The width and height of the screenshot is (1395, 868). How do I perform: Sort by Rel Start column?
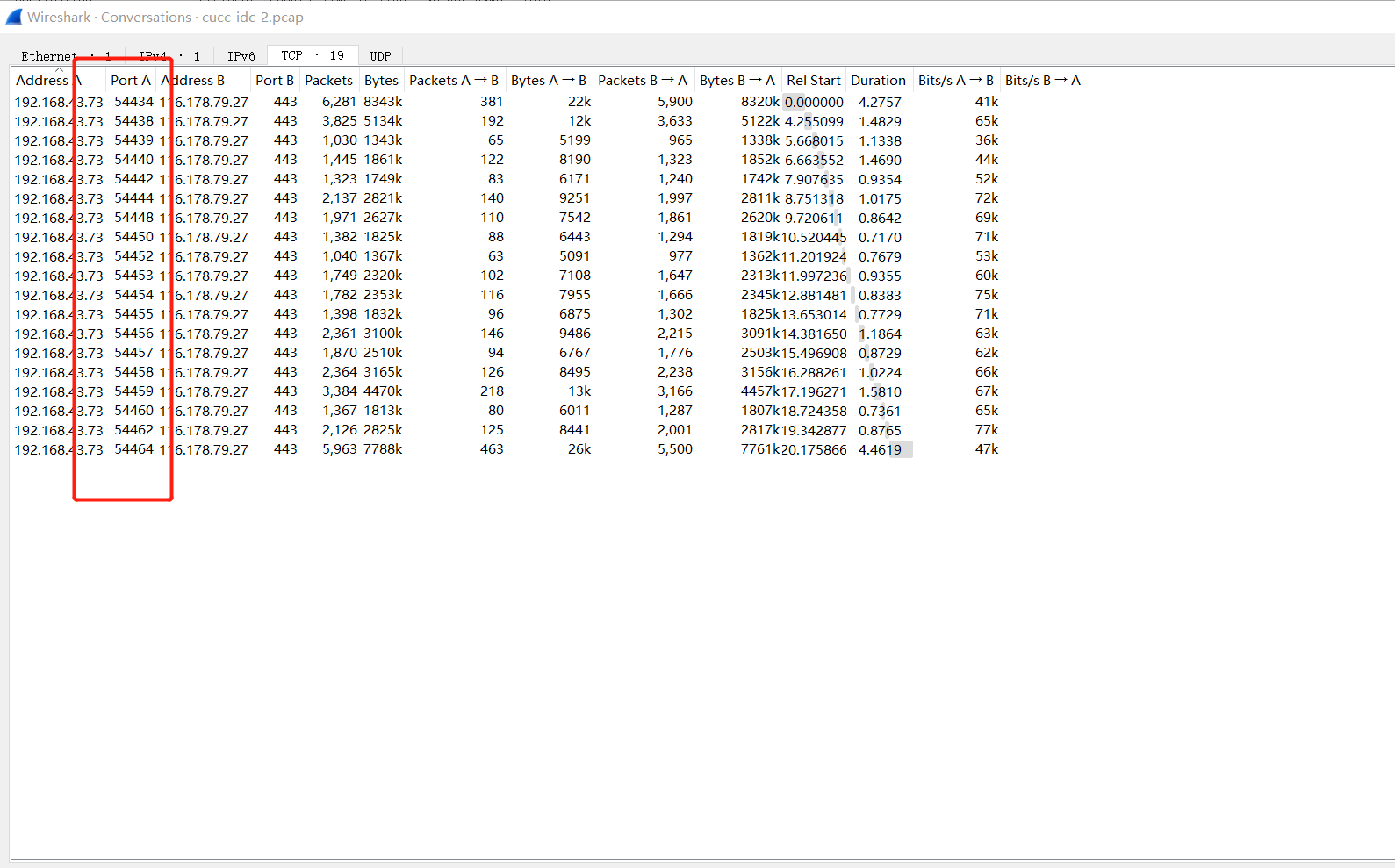(x=813, y=80)
